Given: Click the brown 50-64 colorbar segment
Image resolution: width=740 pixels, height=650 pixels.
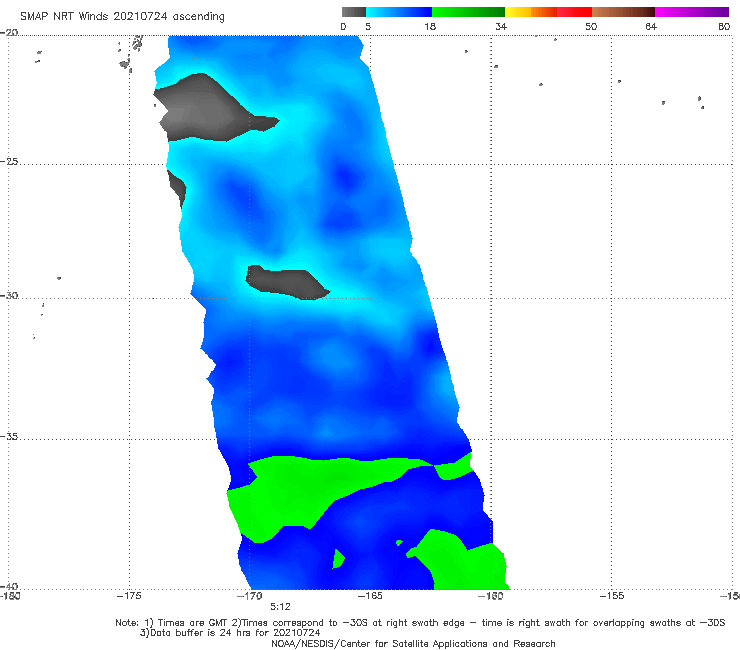Looking at the screenshot, I should [623, 12].
